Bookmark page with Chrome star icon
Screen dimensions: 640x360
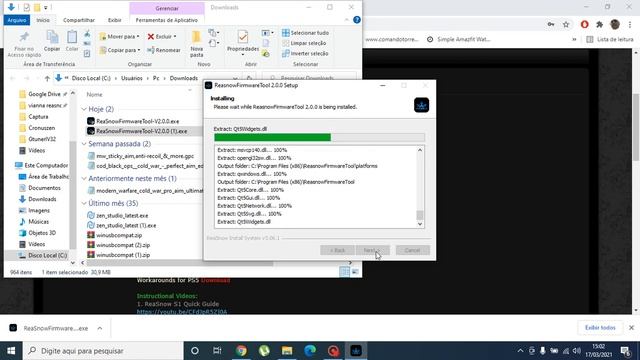566,24
